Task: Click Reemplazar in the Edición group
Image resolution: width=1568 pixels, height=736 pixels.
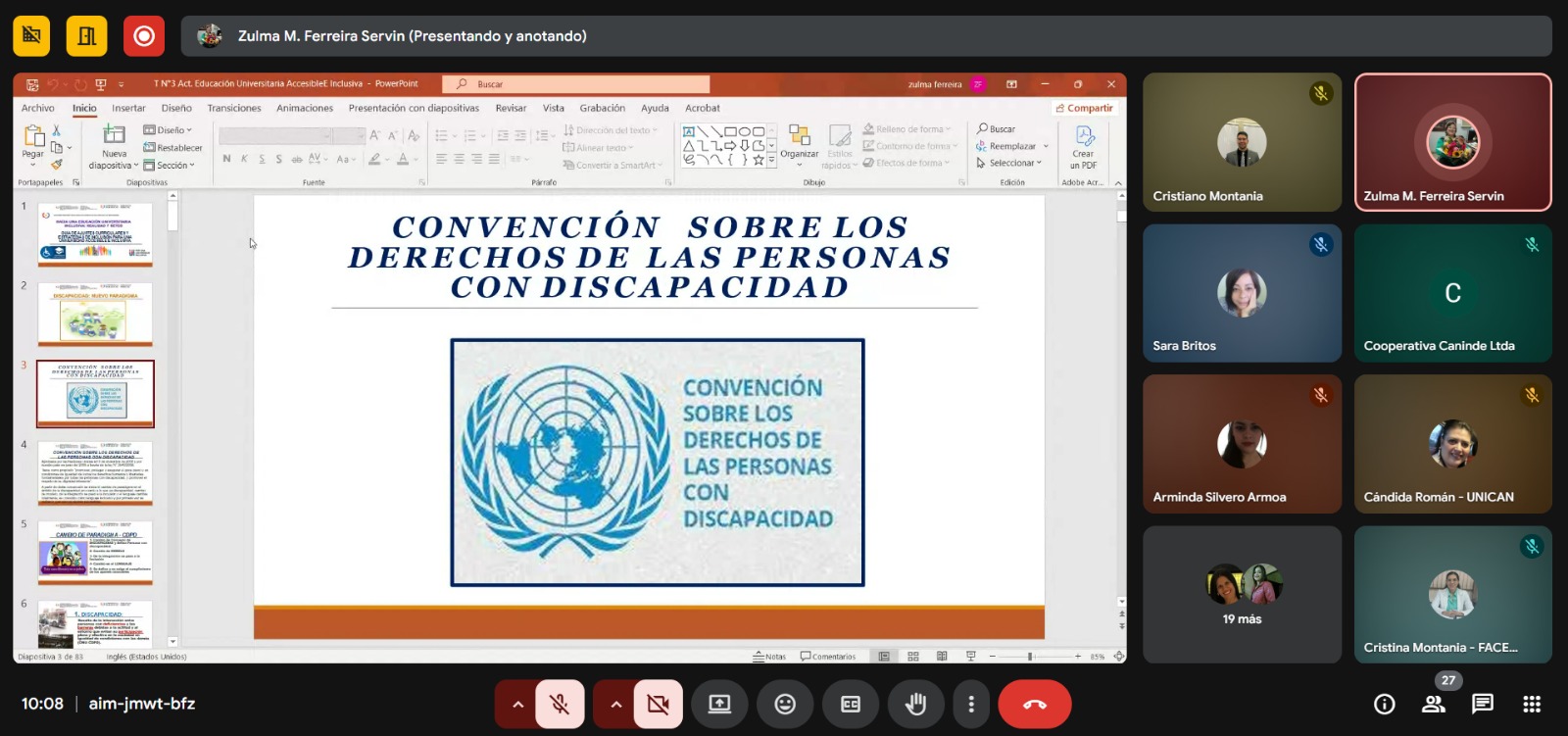Action: coord(1011,146)
